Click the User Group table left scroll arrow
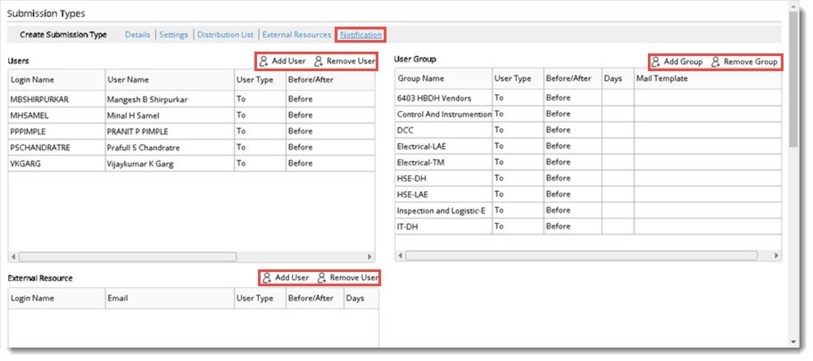The height and width of the screenshot is (361, 813). pos(400,256)
